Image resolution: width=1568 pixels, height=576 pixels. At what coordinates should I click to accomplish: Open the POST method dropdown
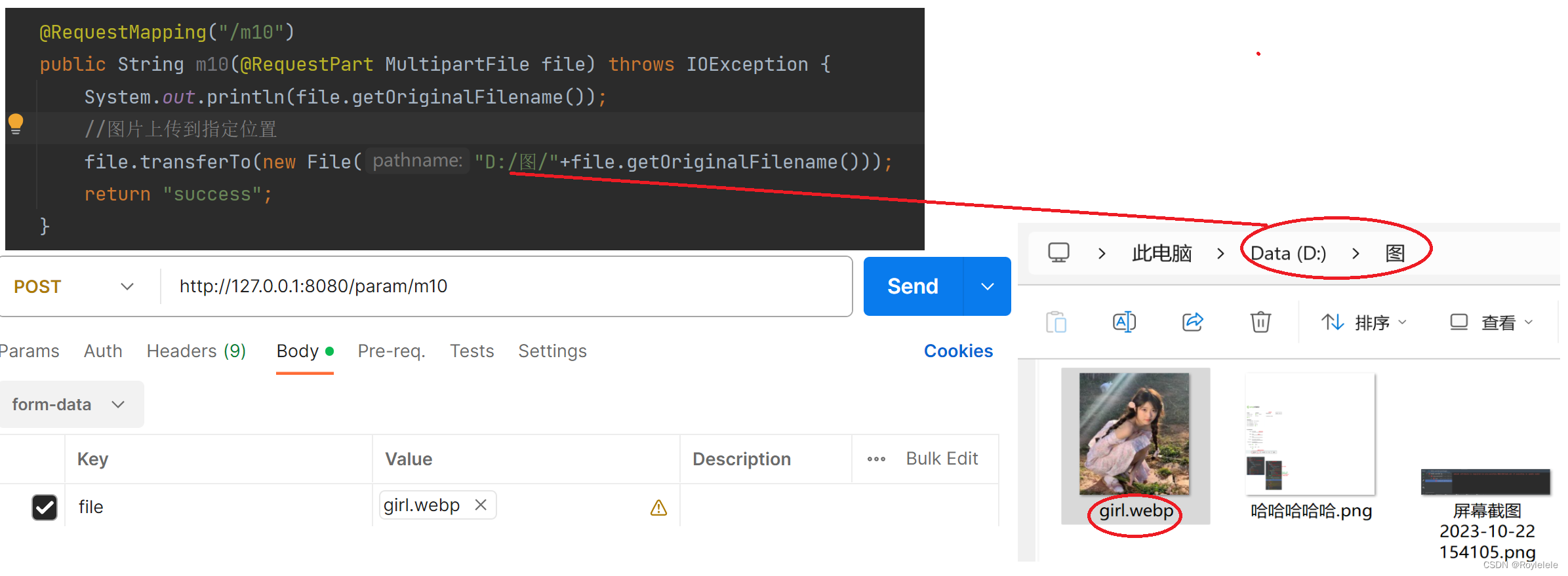click(x=73, y=286)
